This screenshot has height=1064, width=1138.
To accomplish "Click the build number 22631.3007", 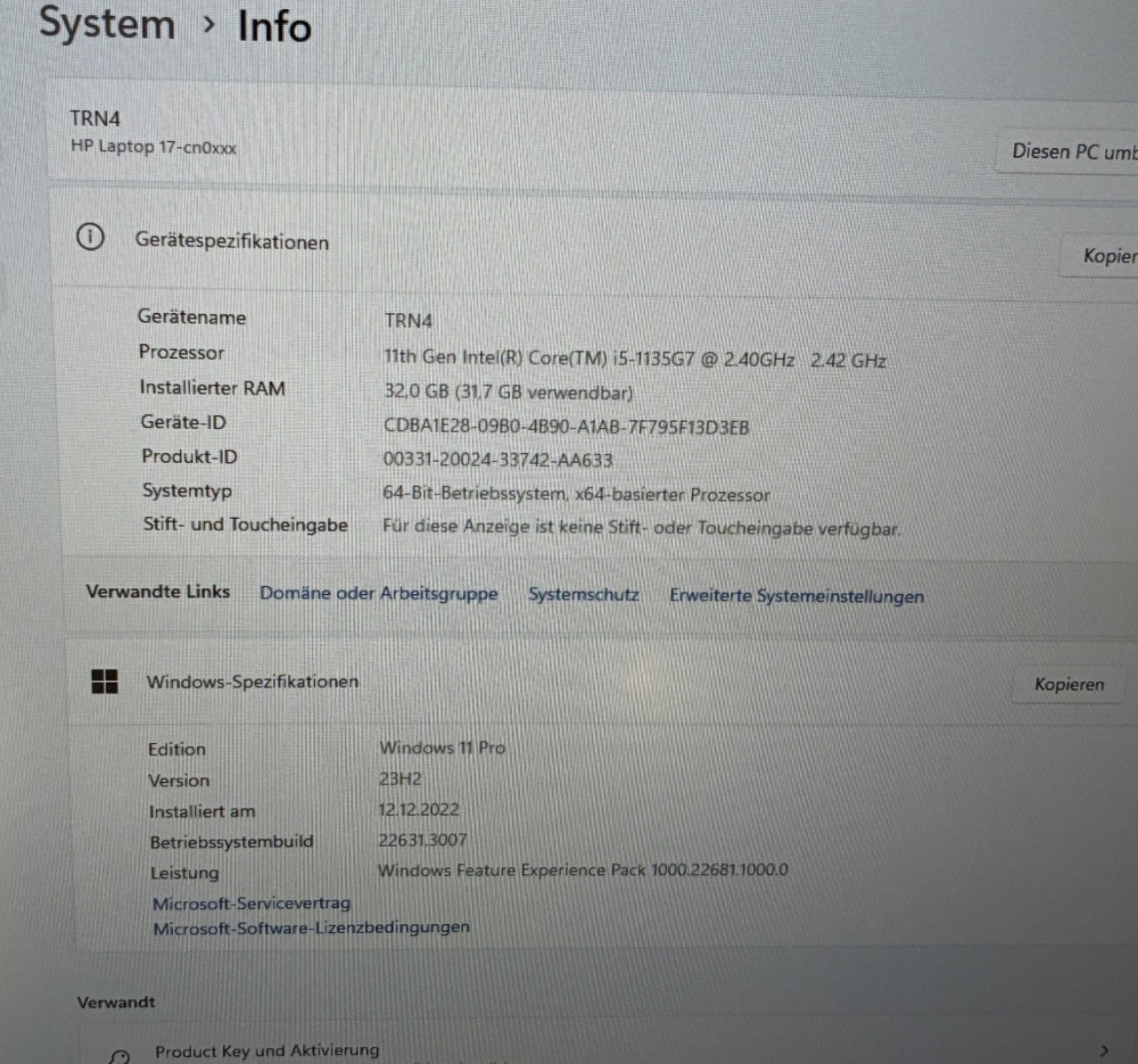I will (422, 840).
